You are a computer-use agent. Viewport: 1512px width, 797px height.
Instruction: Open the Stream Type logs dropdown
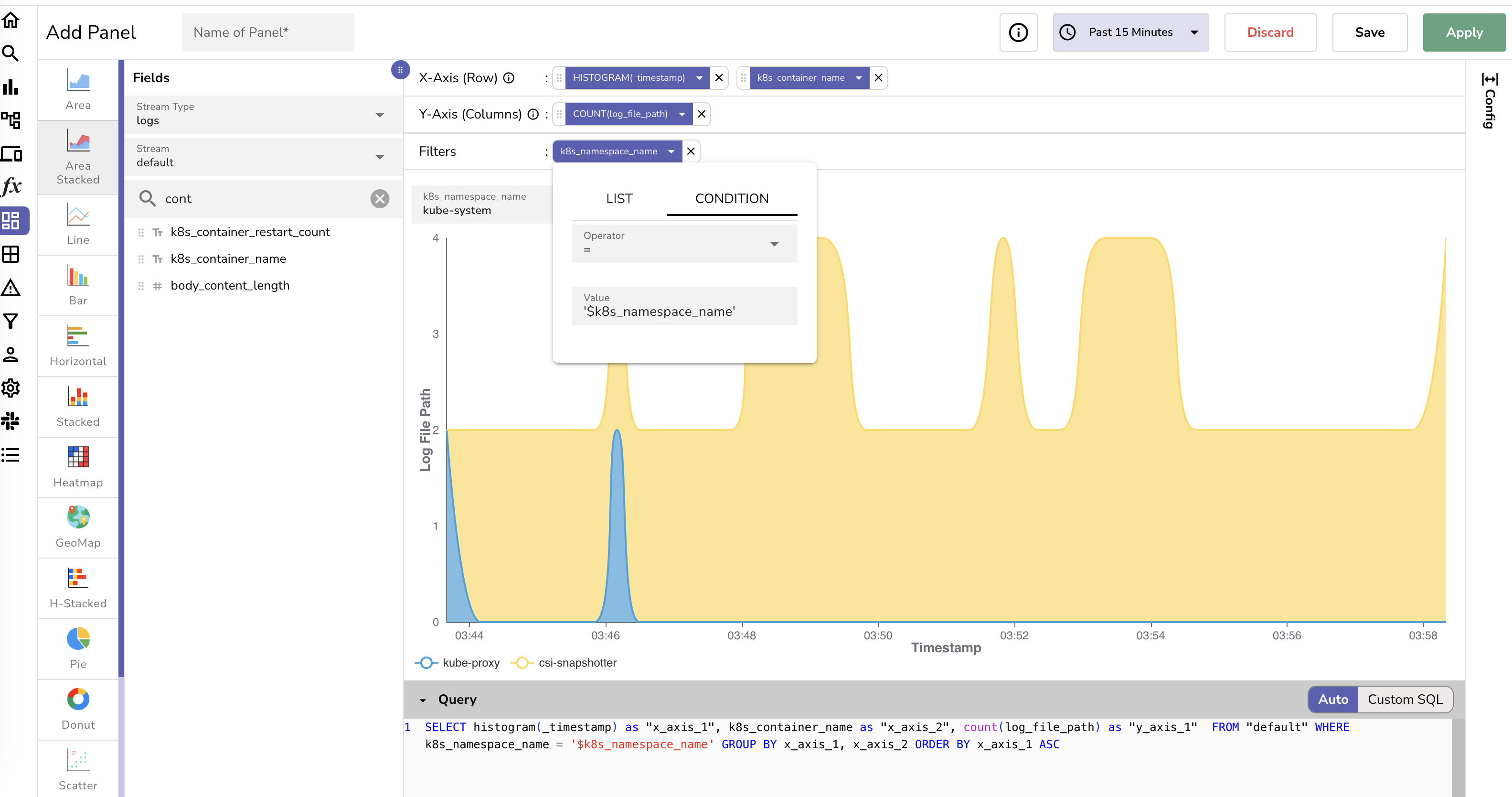(x=263, y=115)
